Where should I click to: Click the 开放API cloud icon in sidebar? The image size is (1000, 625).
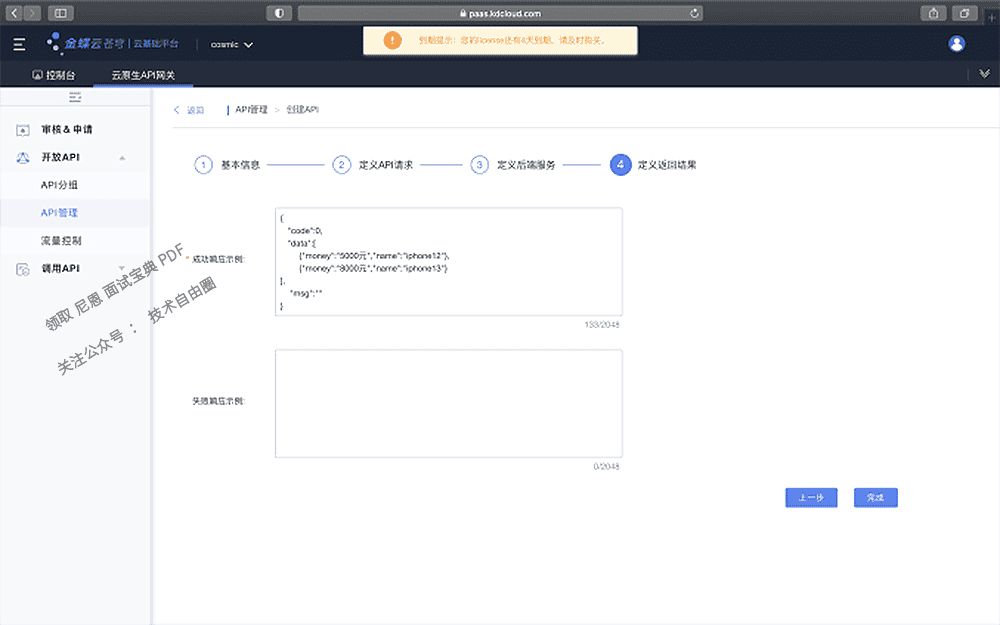21,157
